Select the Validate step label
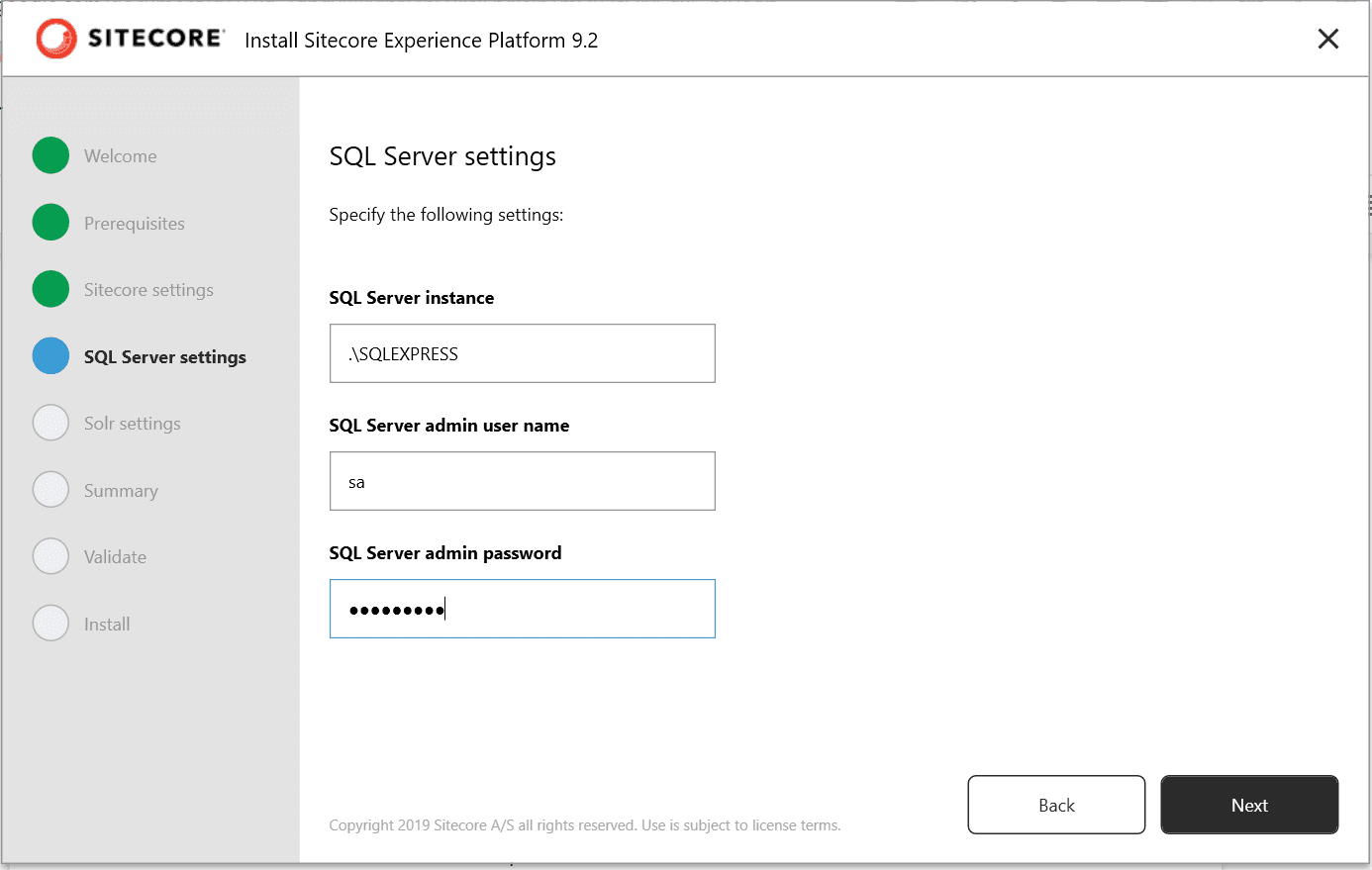Image resolution: width=1372 pixels, height=870 pixels. pos(115,557)
